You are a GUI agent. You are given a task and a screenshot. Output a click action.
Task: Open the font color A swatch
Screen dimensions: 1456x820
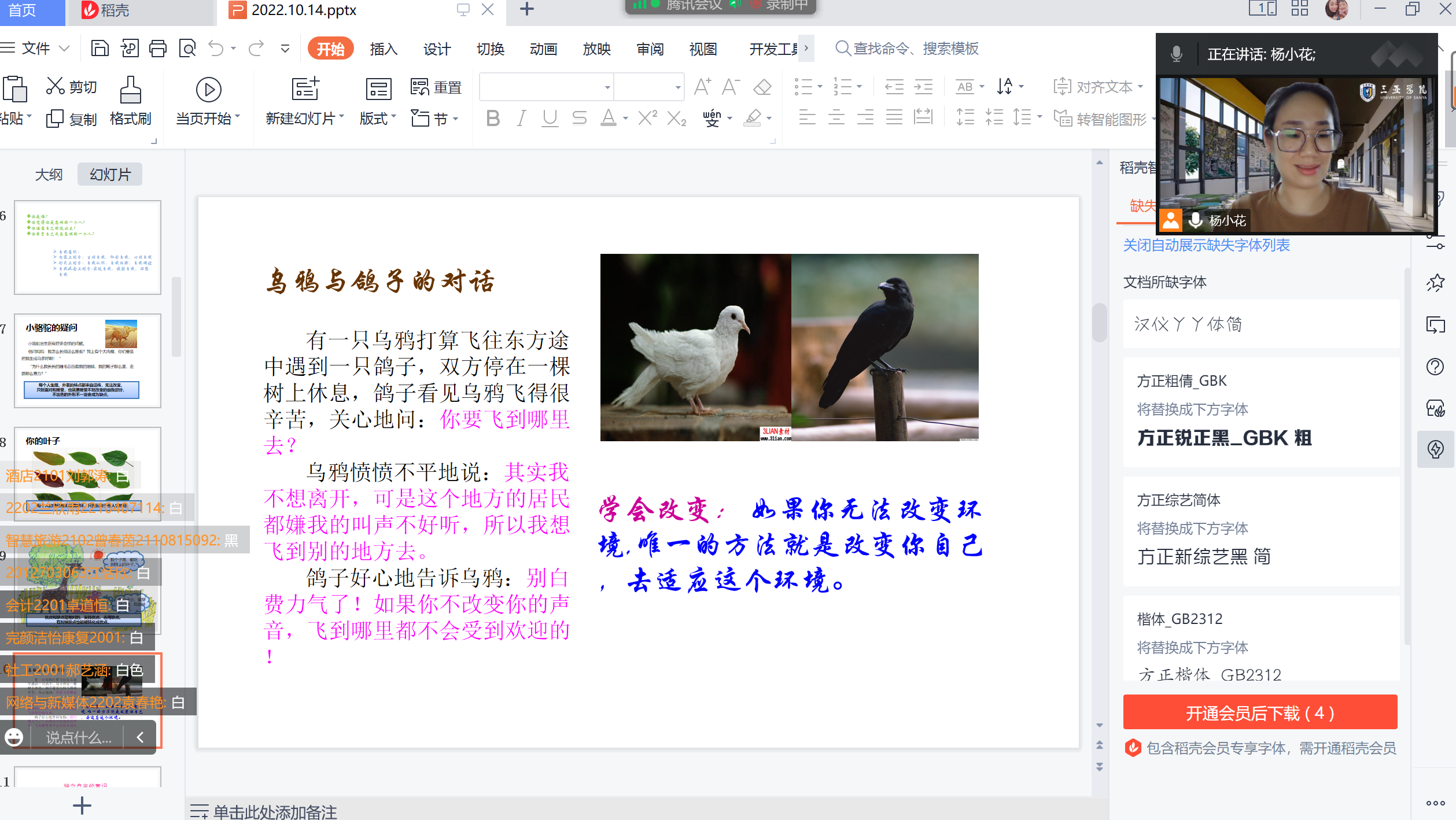pyautogui.click(x=608, y=119)
